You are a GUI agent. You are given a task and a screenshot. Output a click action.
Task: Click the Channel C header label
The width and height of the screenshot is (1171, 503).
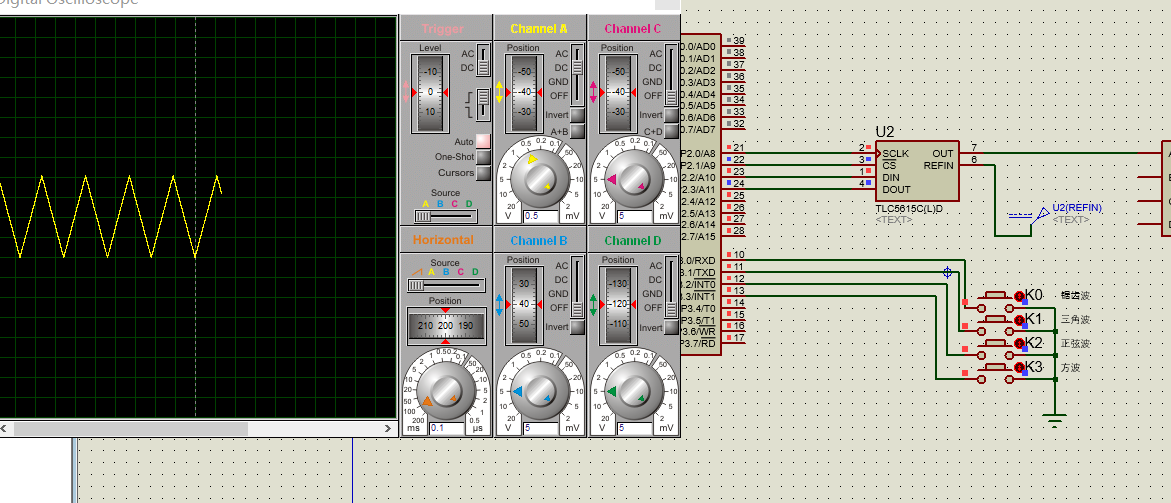633,29
